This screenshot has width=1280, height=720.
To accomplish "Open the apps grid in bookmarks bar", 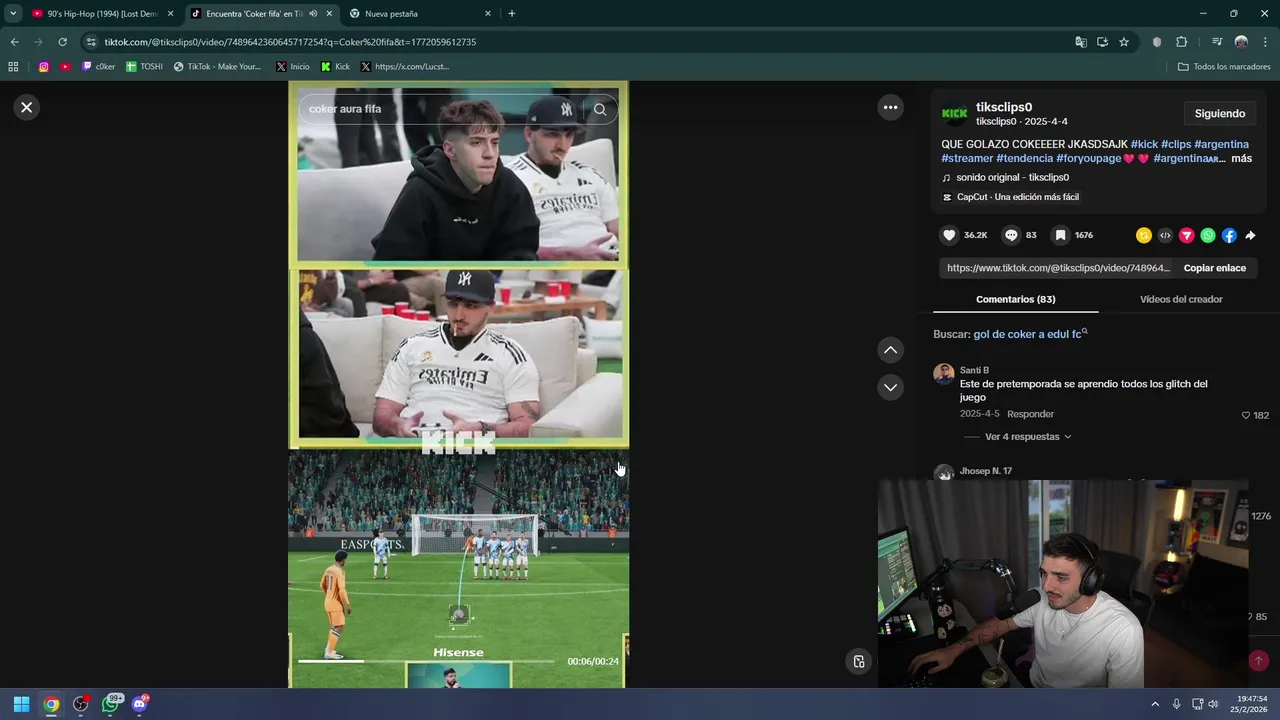I will [x=13, y=67].
